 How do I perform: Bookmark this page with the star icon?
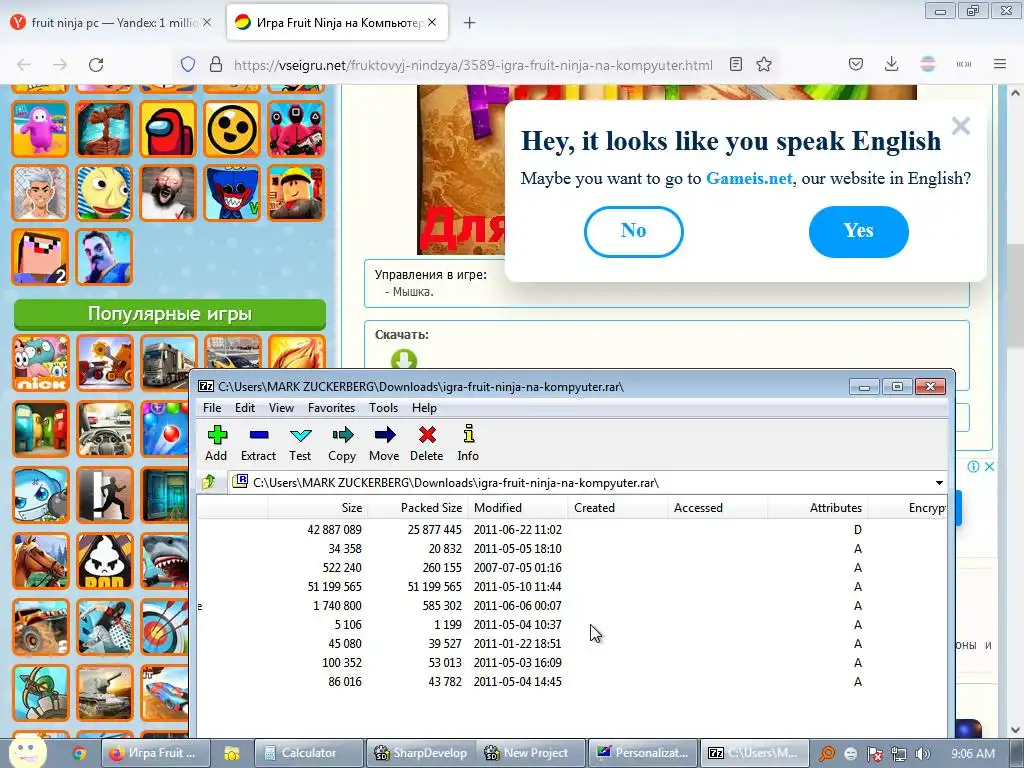(764, 65)
